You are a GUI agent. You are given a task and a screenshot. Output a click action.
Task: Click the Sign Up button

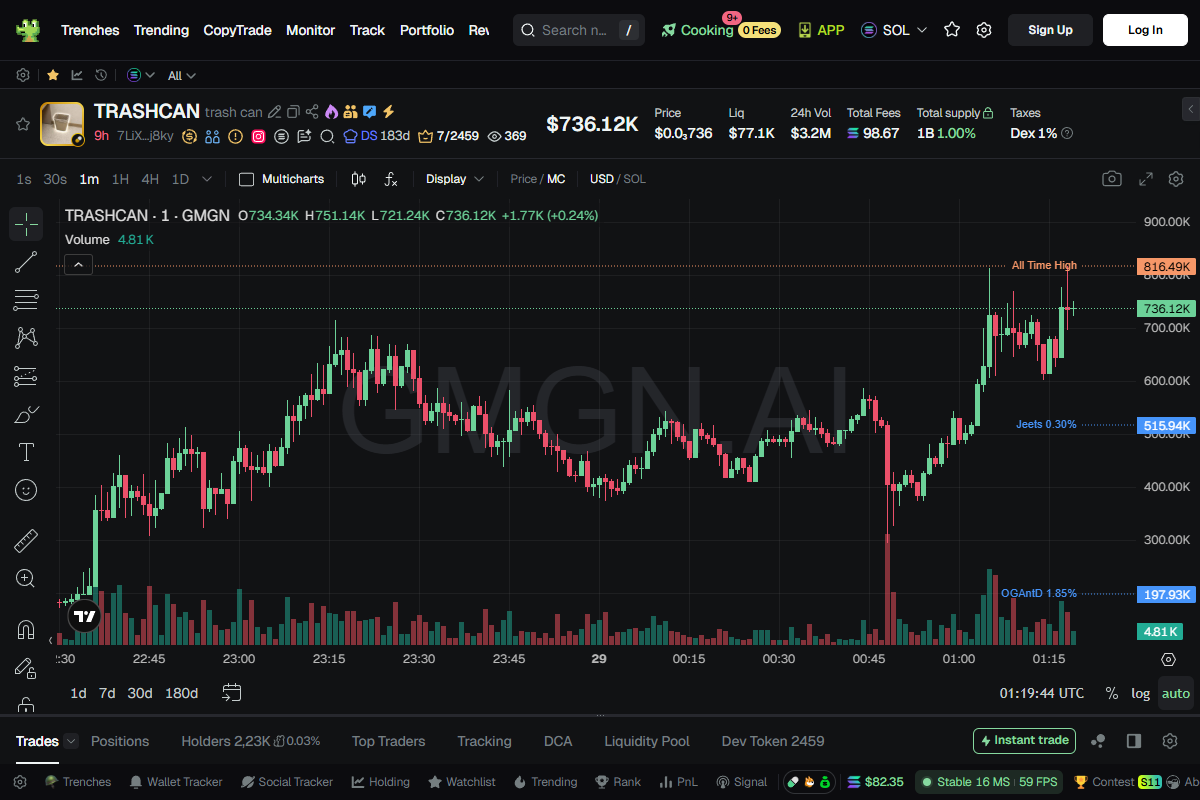pos(1050,30)
